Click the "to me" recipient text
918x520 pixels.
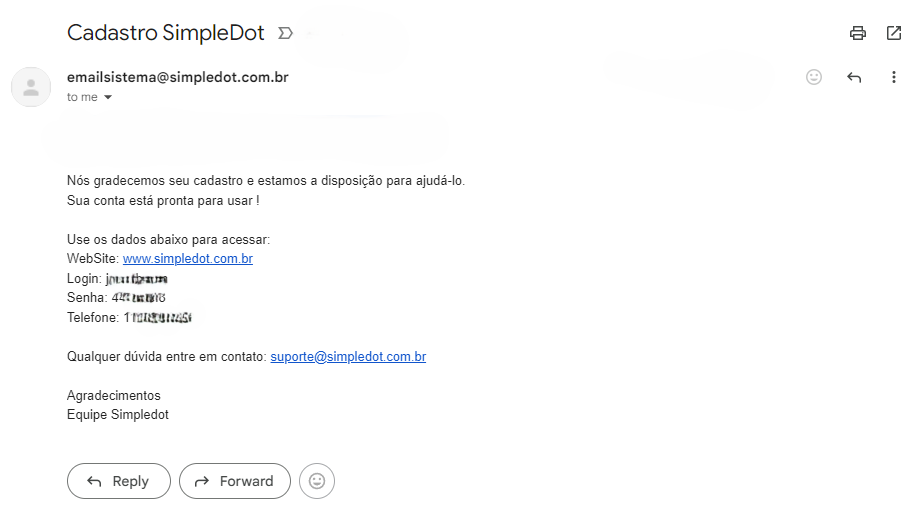[x=82, y=98]
